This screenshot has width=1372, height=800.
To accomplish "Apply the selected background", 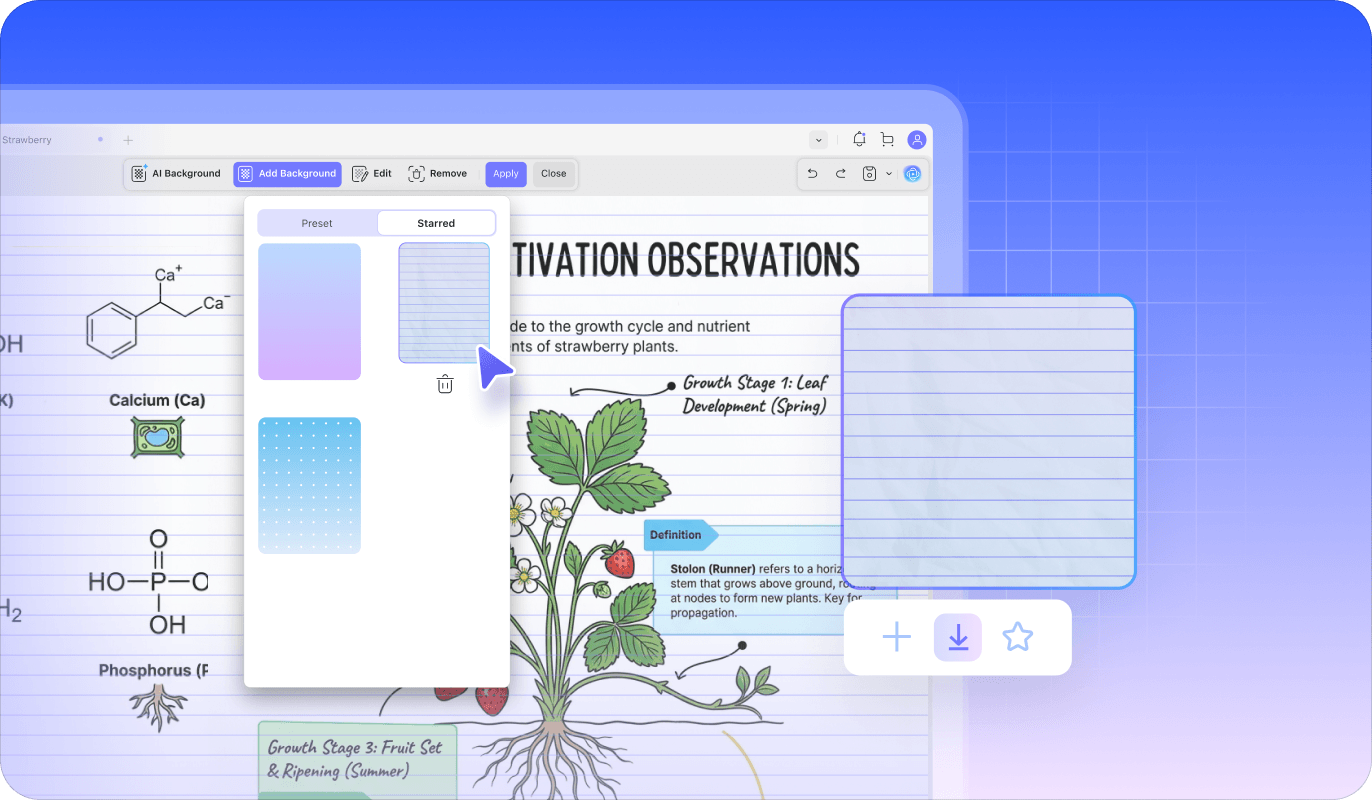I will pyautogui.click(x=506, y=174).
